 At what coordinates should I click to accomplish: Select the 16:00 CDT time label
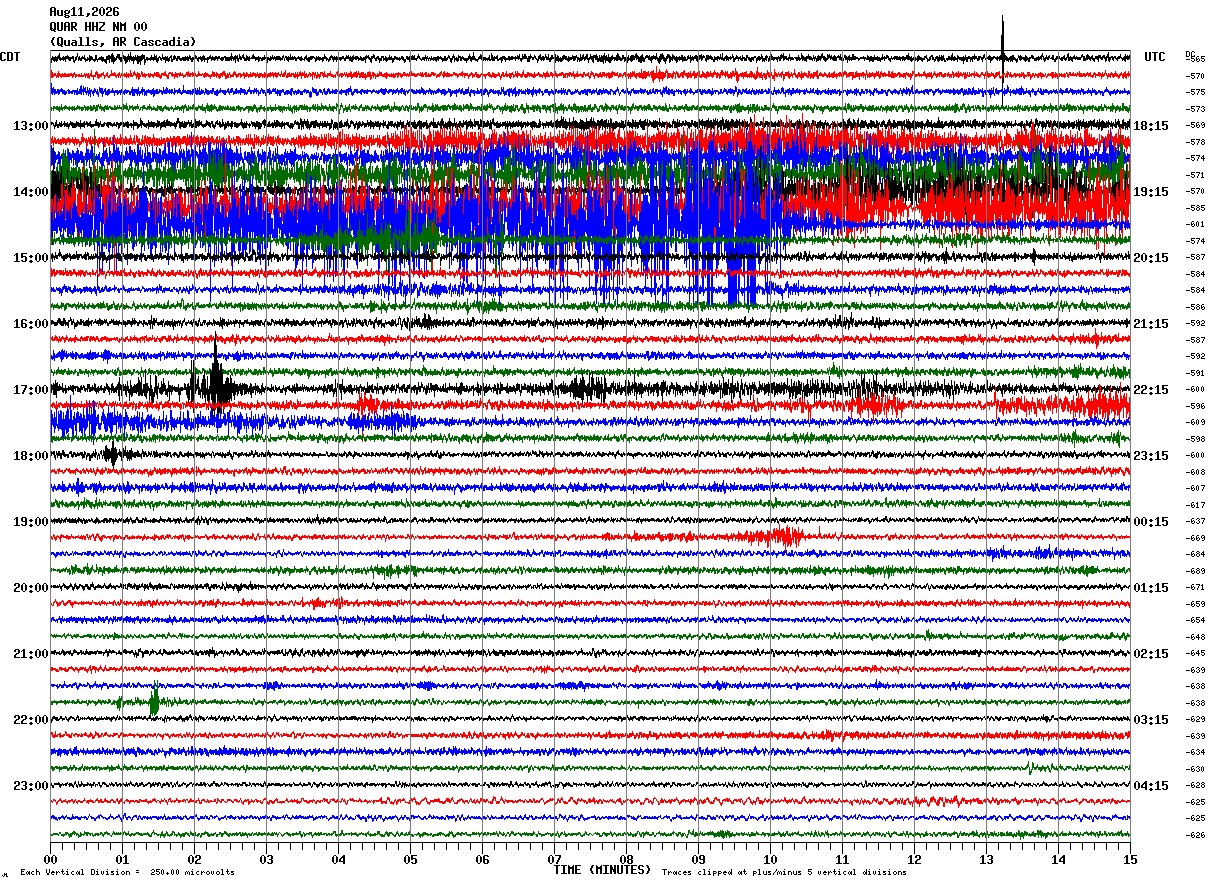(x=30, y=323)
